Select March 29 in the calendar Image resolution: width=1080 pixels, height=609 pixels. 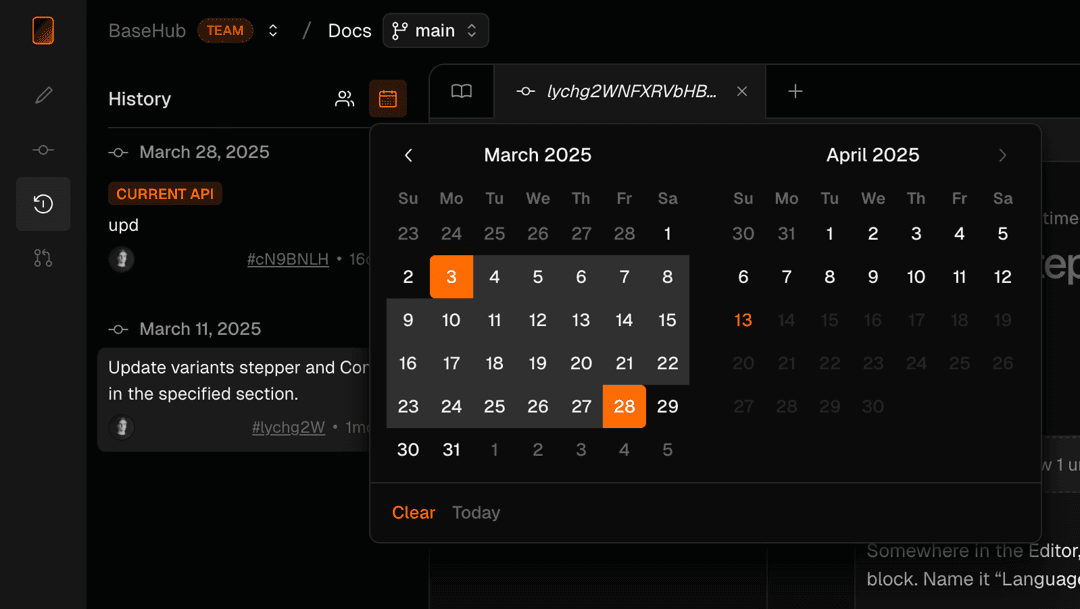[668, 406]
